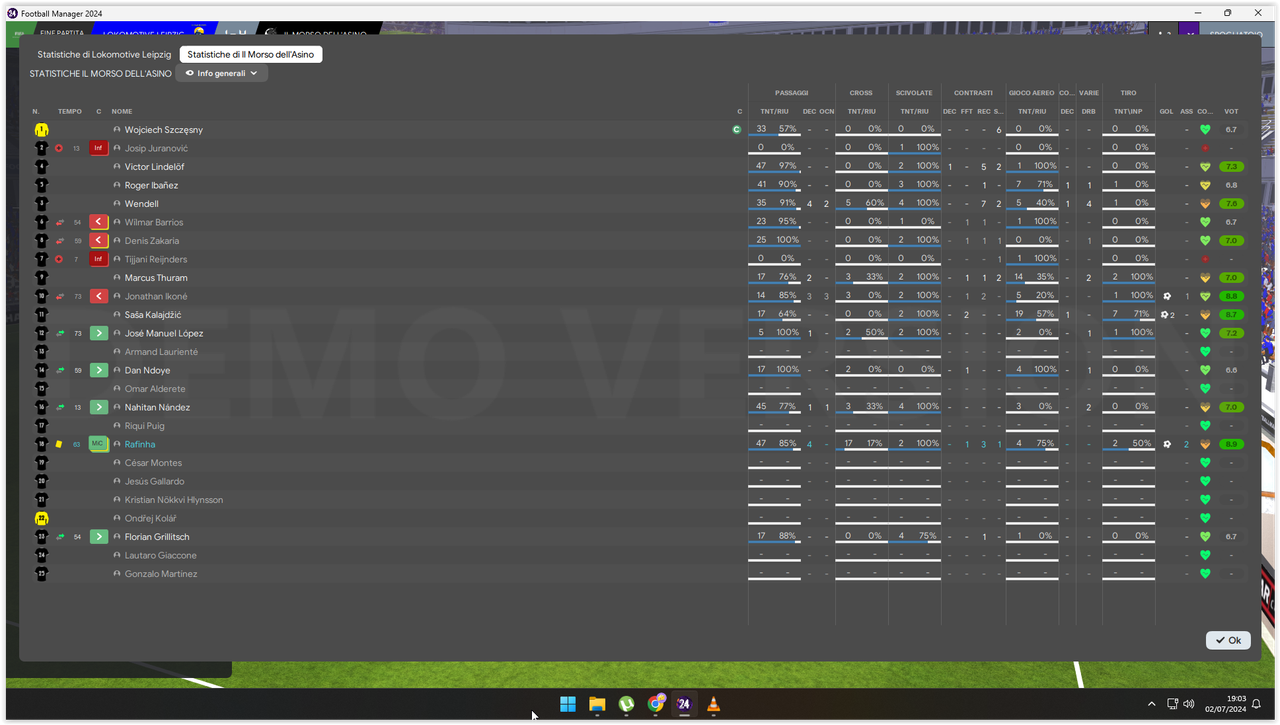The image size is (1280, 725).
Task: Select the Statistiche di Il Morso dell'Asino tab
Action: 251,54
